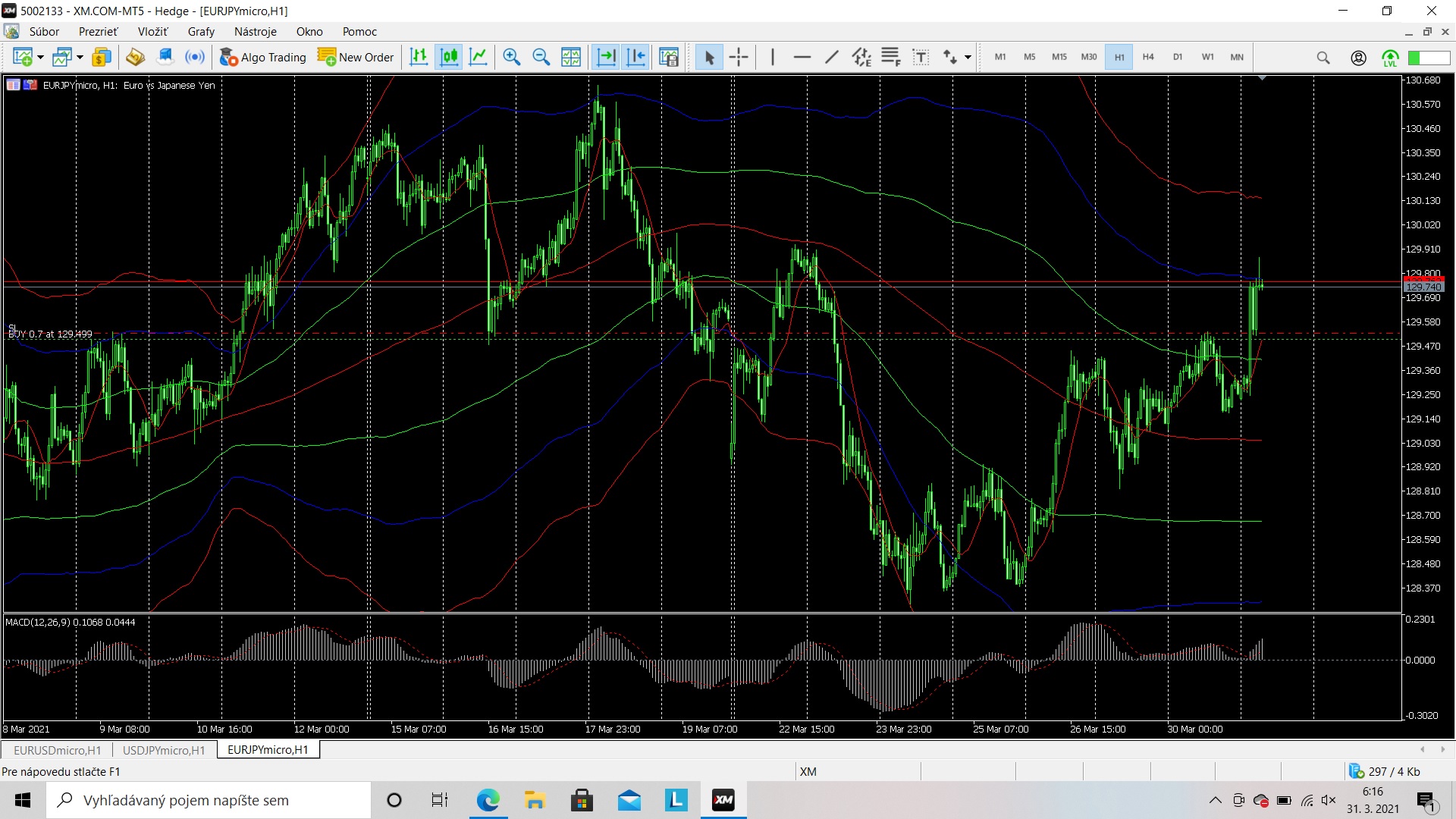
Task: Open the account profile icon
Action: coord(1358,58)
